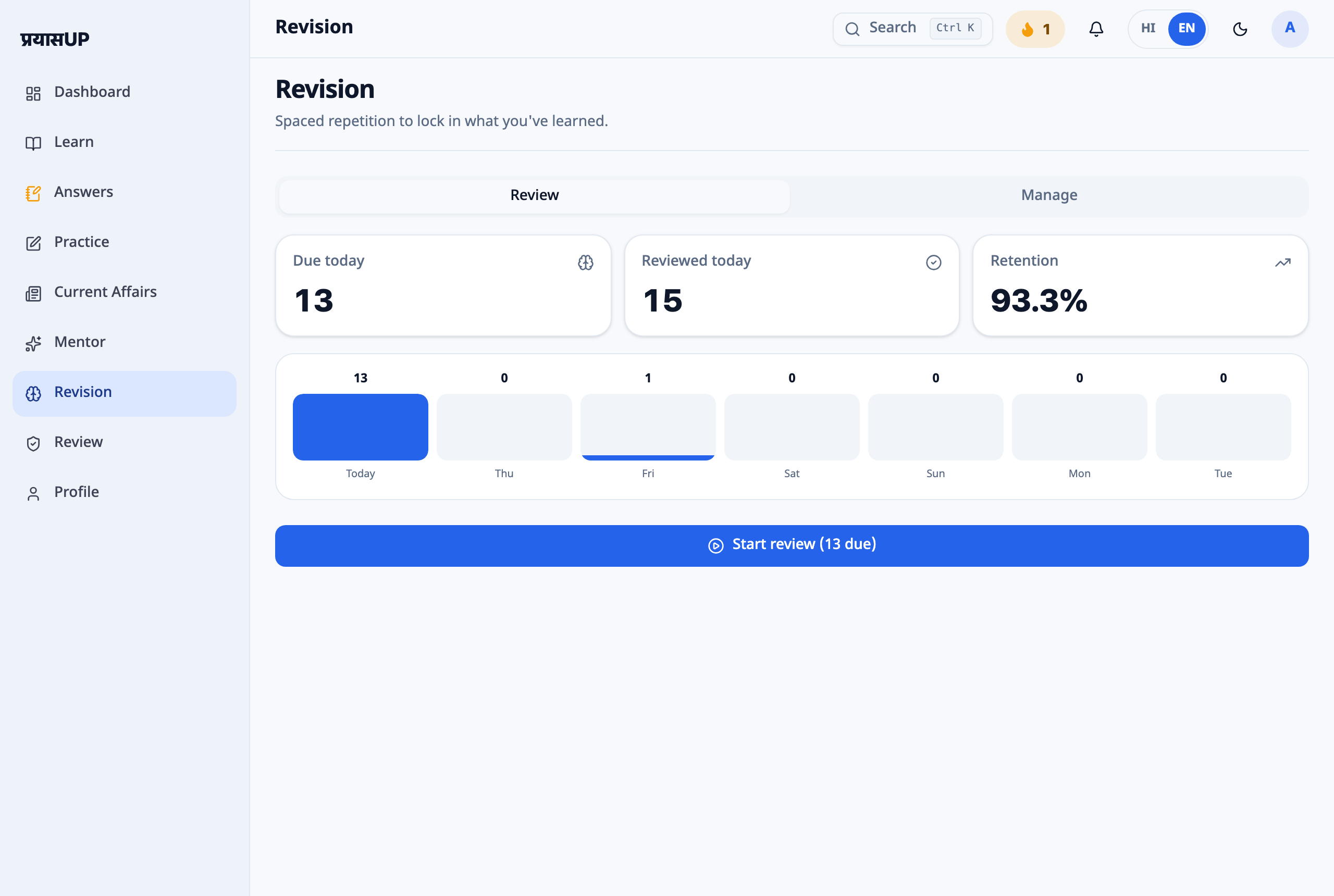Click trend arrow icon in Retention card
The height and width of the screenshot is (896, 1334).
tap(1282, 262)
